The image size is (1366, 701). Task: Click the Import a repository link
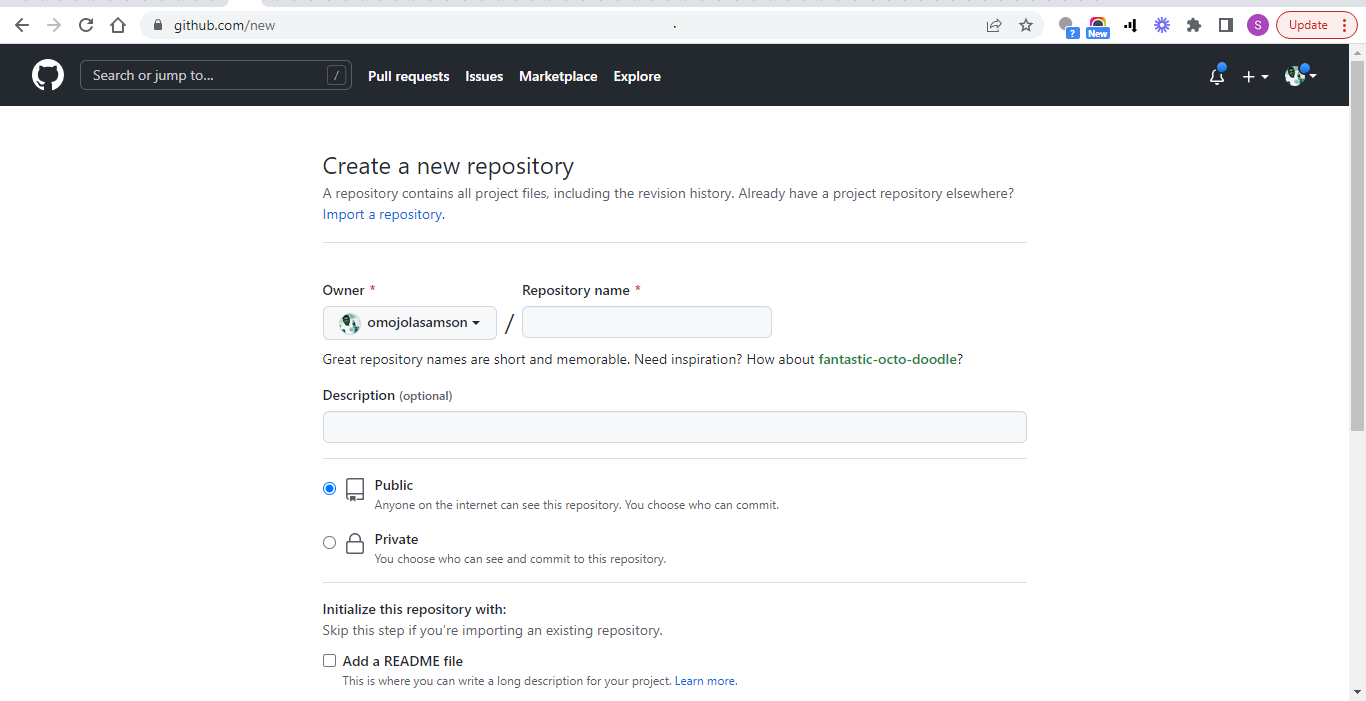381,214
